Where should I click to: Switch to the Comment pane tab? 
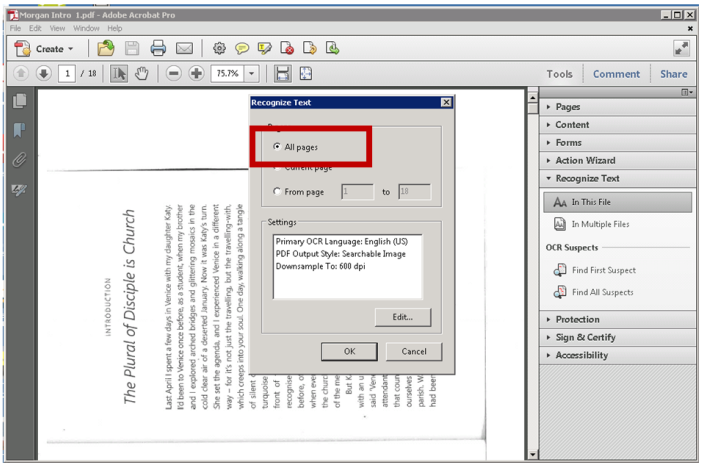pos(616,74)
